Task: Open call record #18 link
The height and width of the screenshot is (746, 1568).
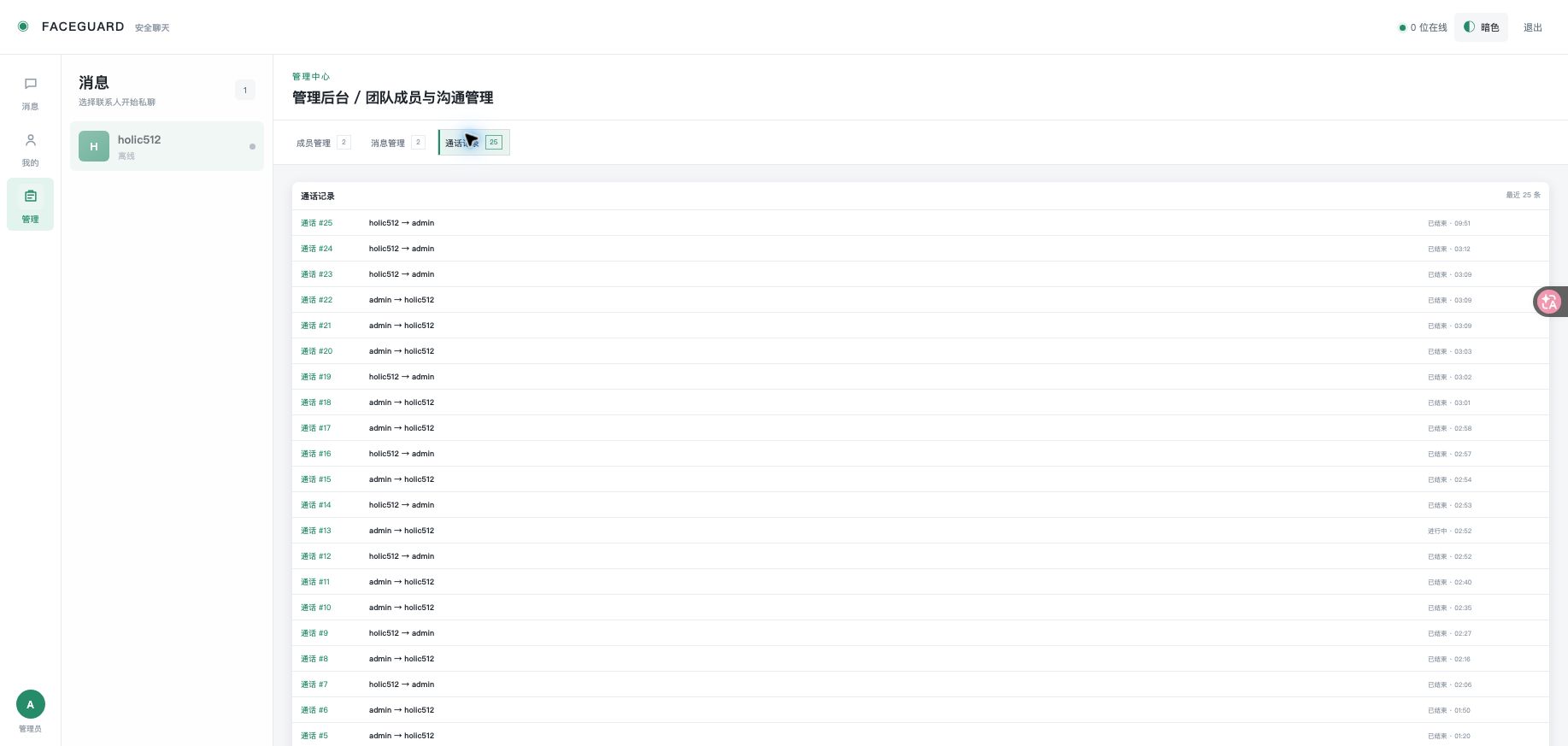Action: coord(315,402)
